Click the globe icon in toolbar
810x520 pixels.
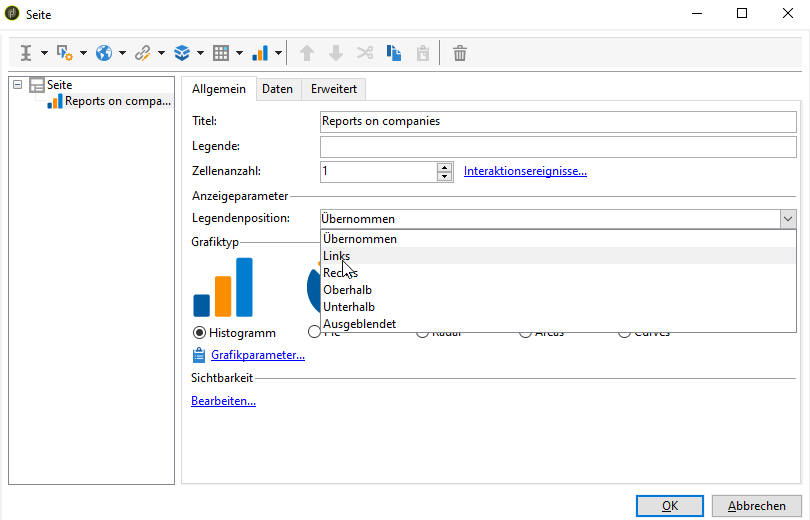point(104,53)
